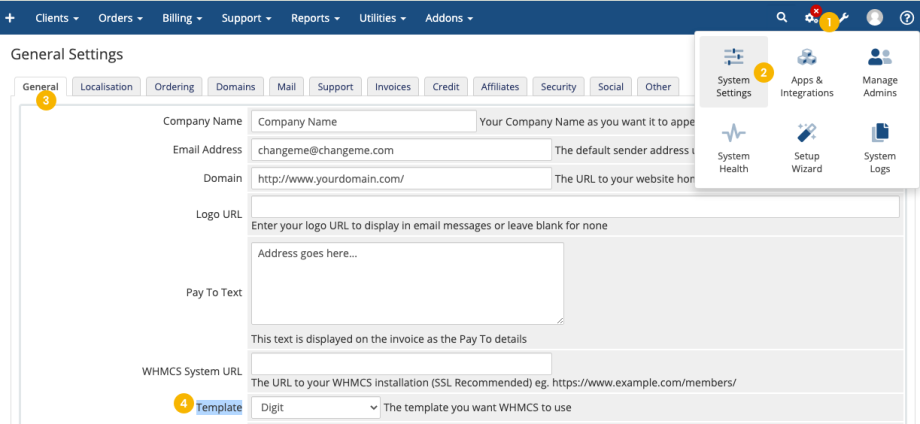This screenshot has height=424, width=920.
Task: Click the help question mark icon
Action: [906, 18]
